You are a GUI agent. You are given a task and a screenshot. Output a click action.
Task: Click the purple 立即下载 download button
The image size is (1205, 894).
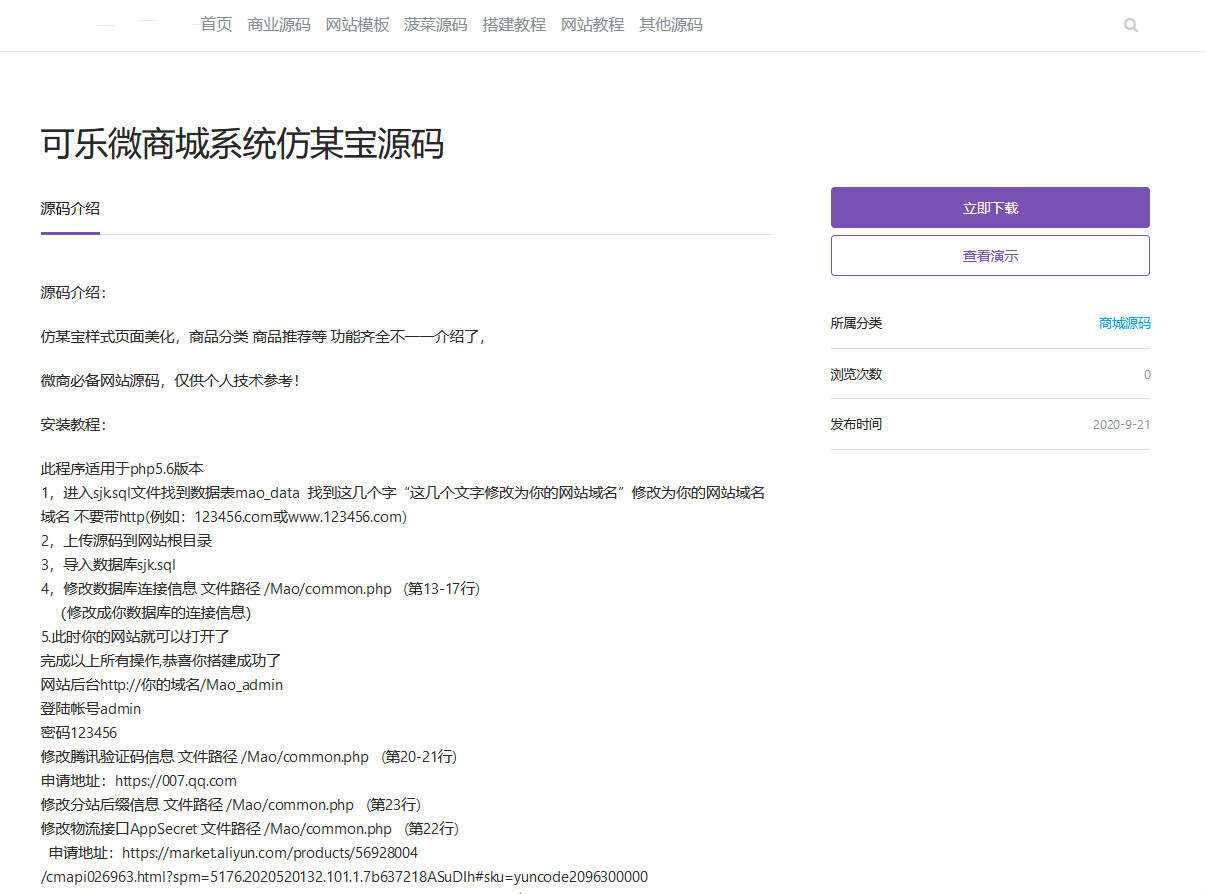pyautogui.click(x=989, y=207)
